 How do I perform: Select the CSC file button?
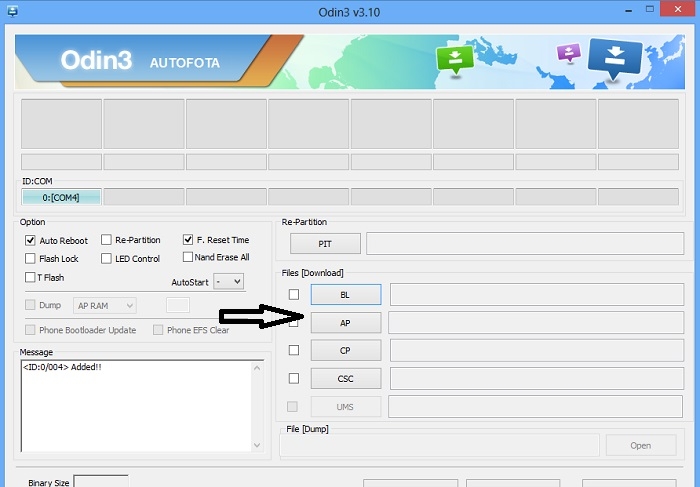346,379
